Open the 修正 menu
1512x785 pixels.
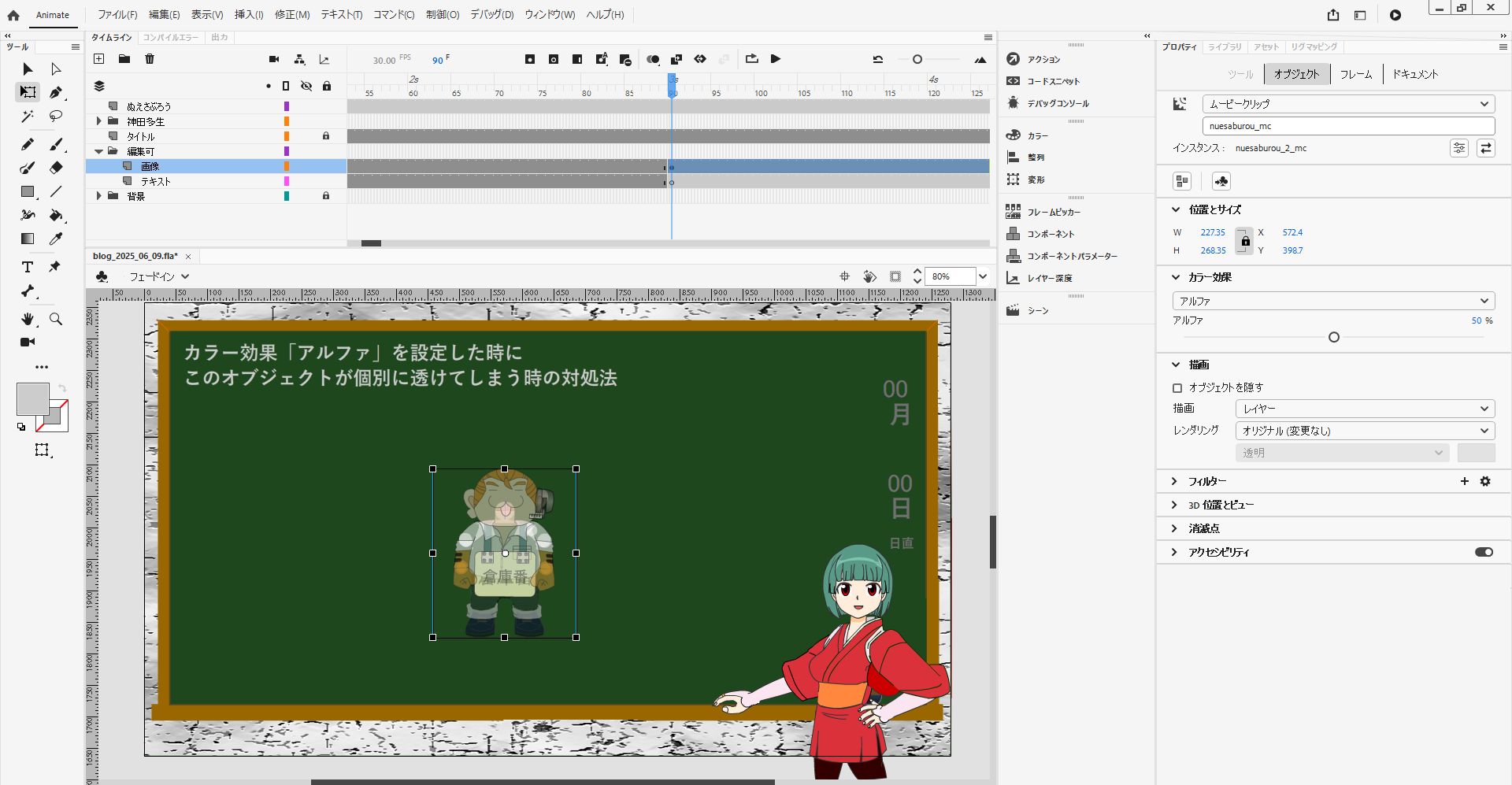point(291,14)
